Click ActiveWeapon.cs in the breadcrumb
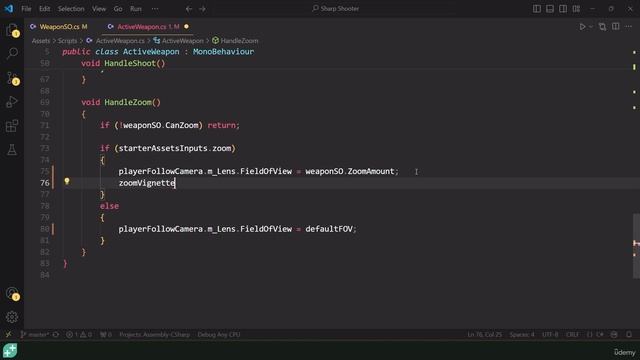 point(120,40)
